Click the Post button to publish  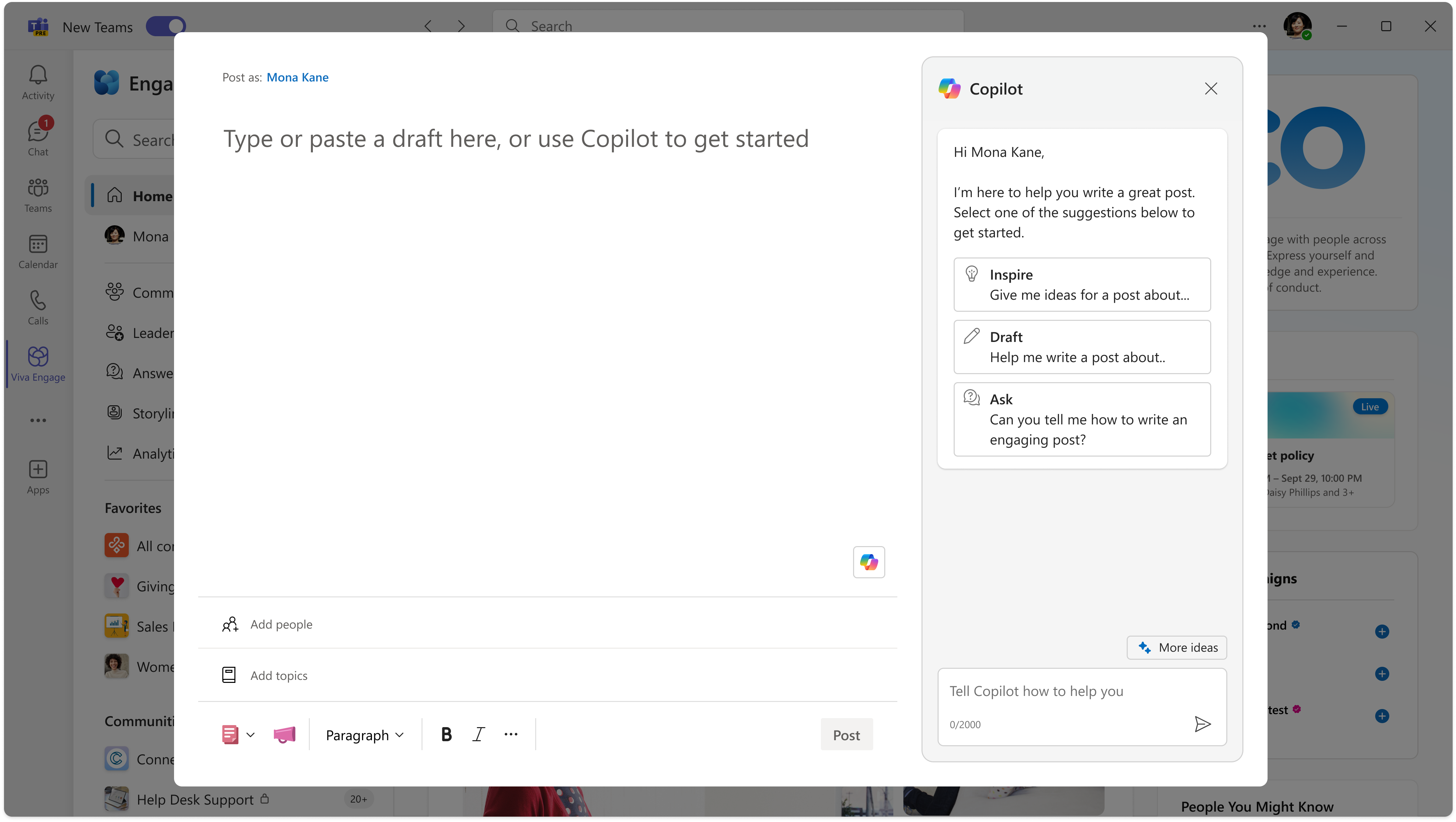846,734
